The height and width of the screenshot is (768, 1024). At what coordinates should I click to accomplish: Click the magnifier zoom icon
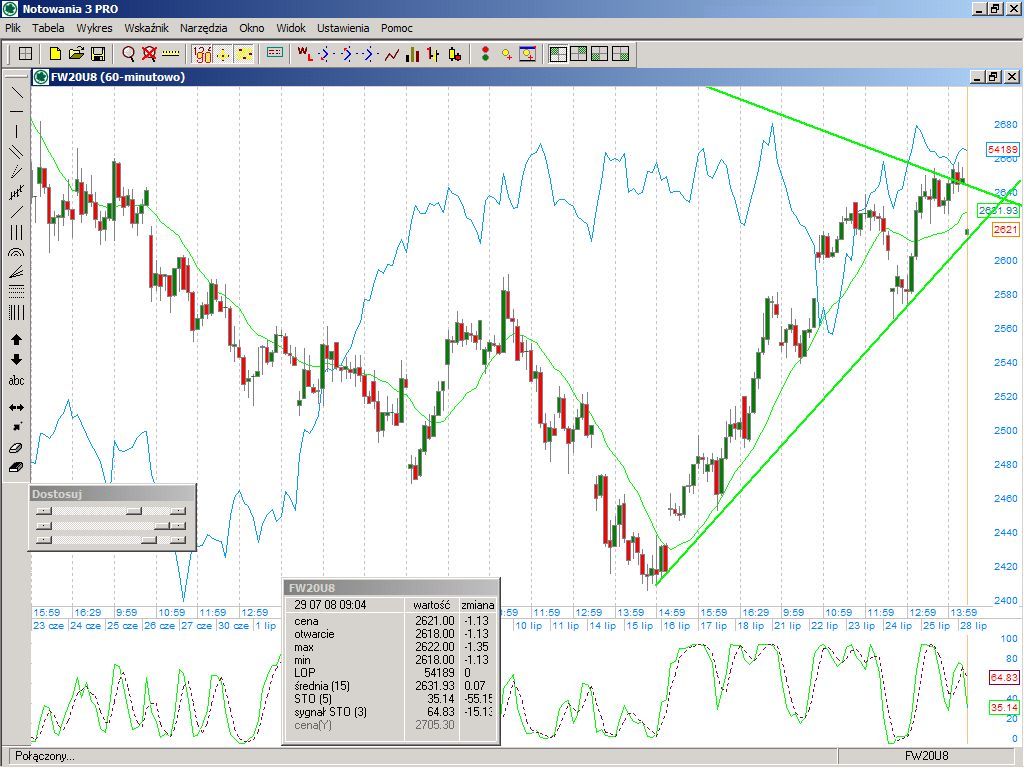pyautogui.click(x=129, y=54)
